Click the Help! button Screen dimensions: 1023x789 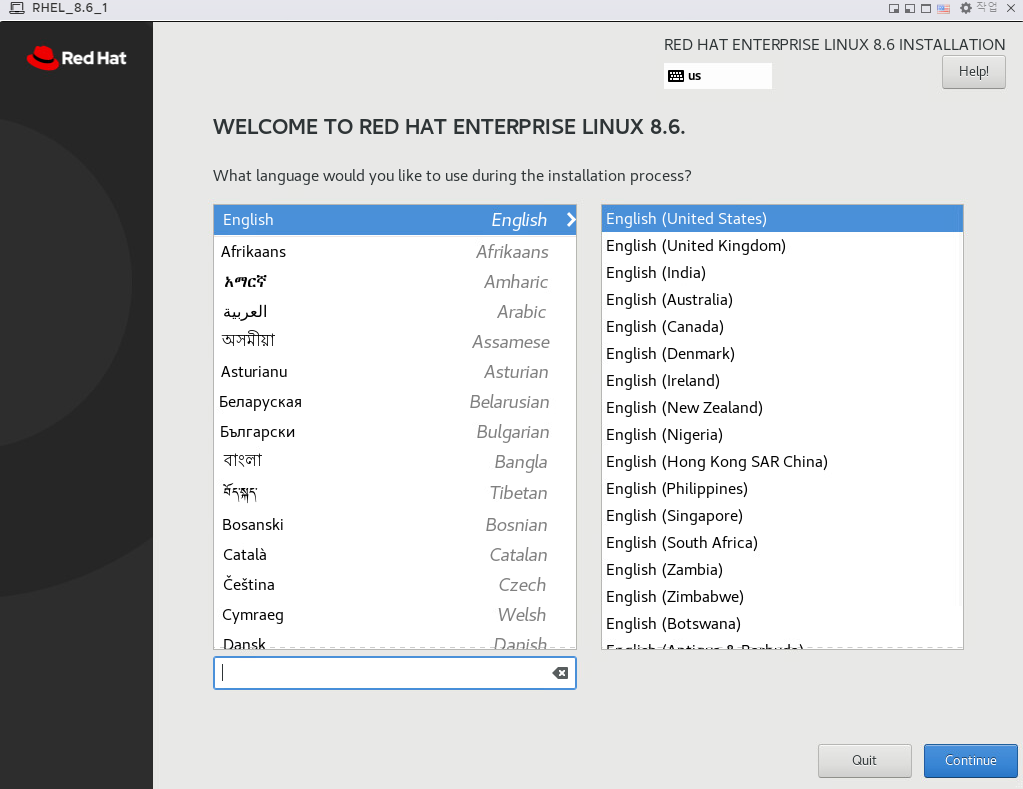[x=973, y=72]
